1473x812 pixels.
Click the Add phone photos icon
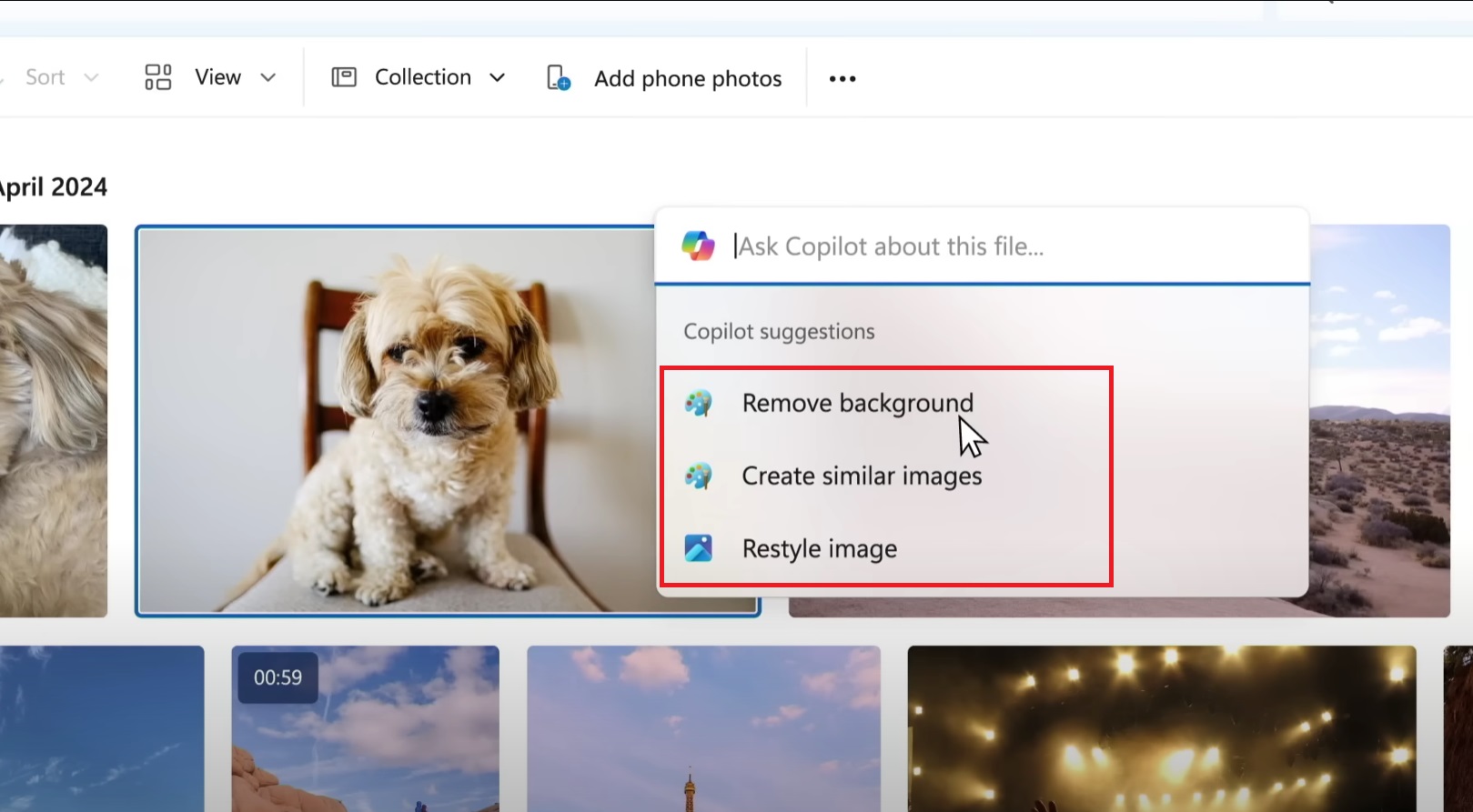point(558,78)
